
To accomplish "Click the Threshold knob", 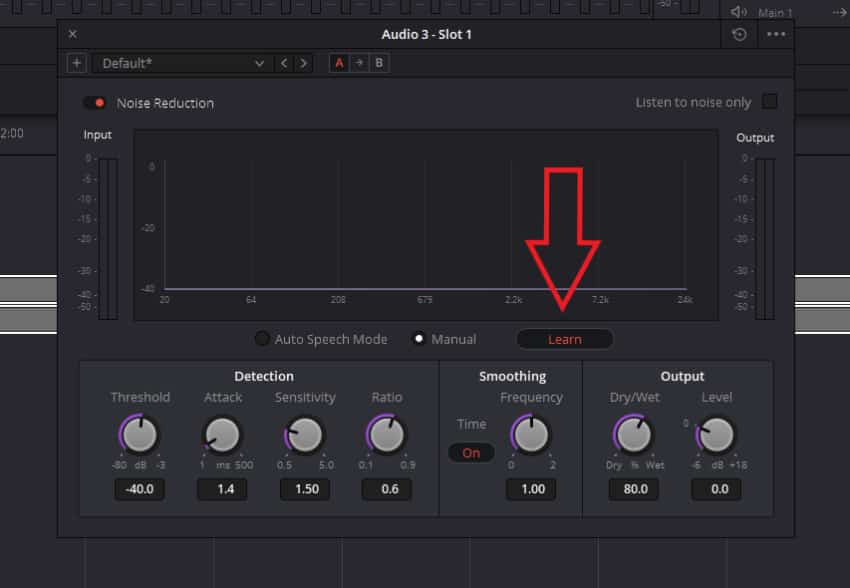I will [x=140, y=435].
